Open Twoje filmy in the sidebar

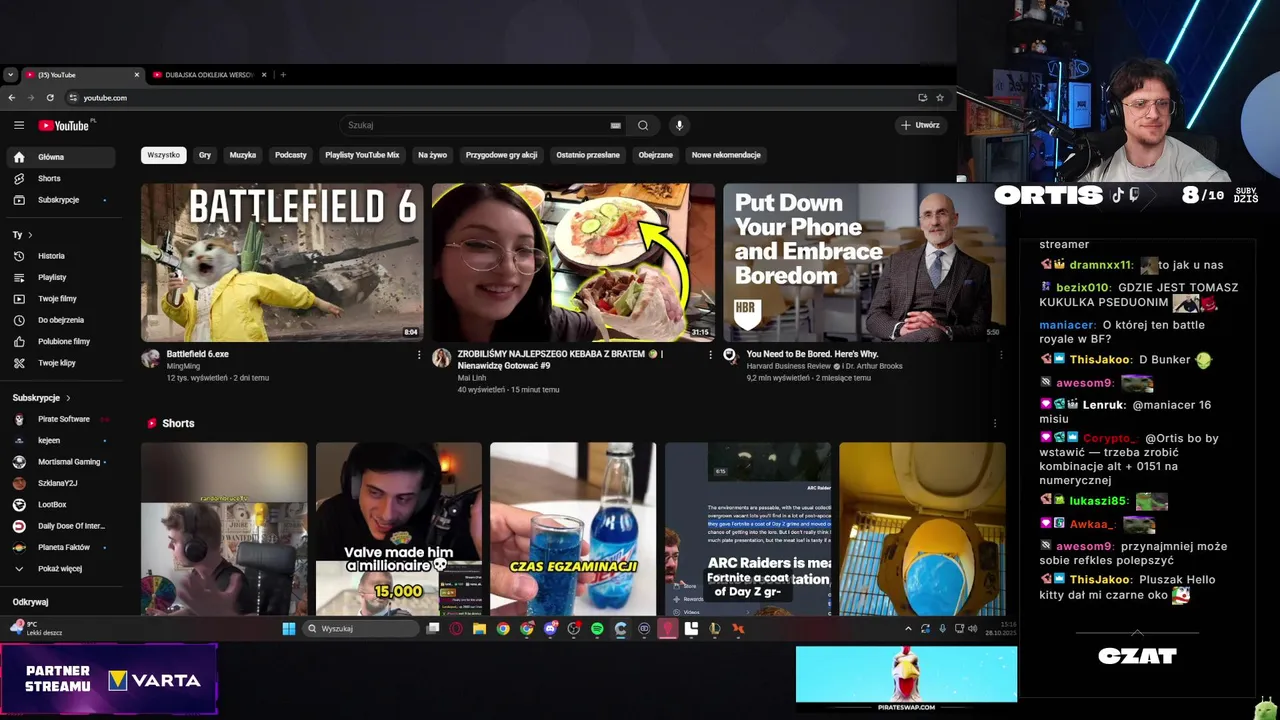[x=60, y=298]
